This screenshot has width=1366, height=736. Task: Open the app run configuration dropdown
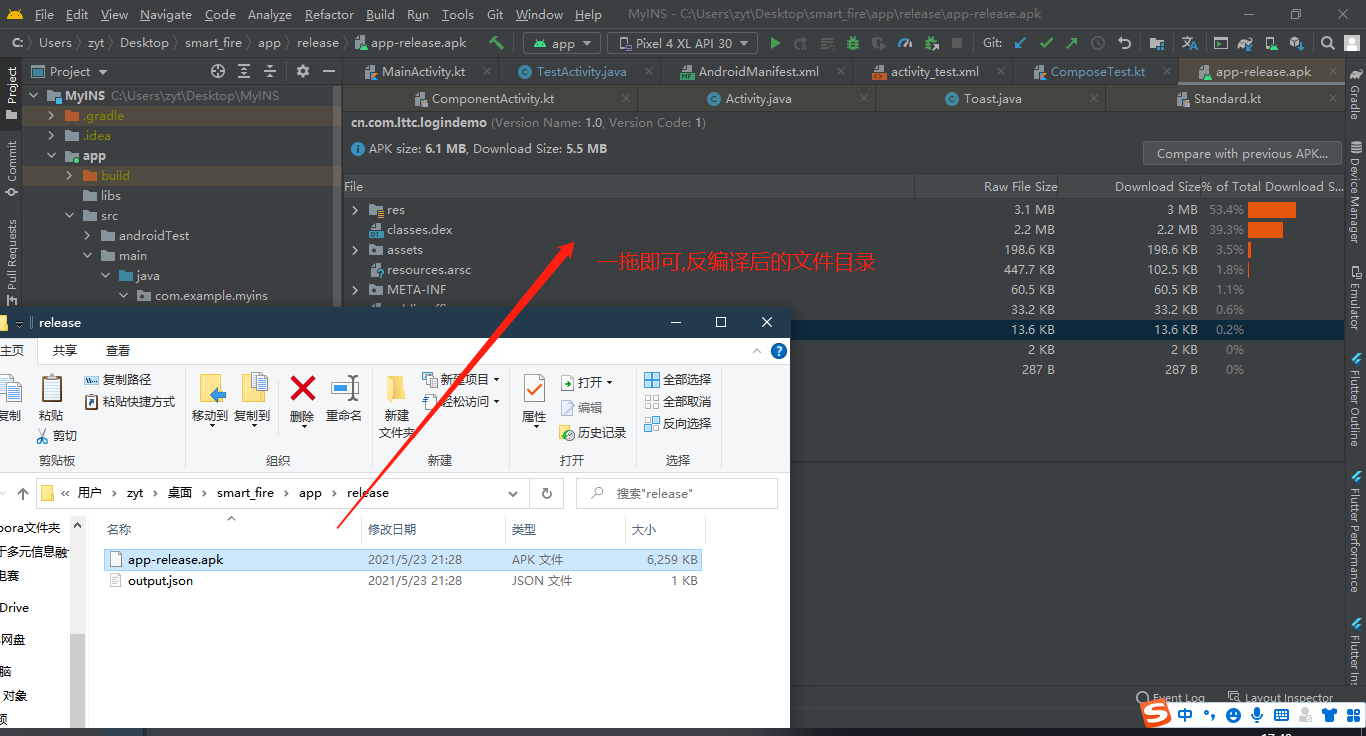click(x=562, y=43)
